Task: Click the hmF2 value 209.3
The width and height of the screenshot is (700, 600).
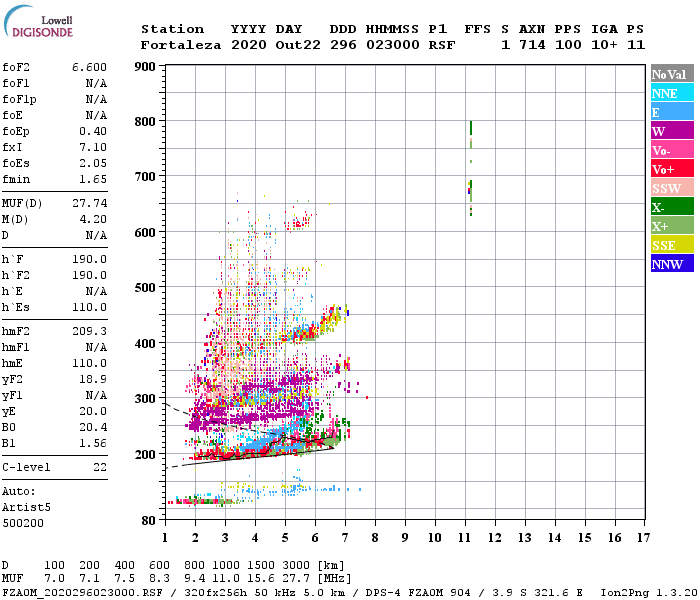Action: [x=89, y=331]
